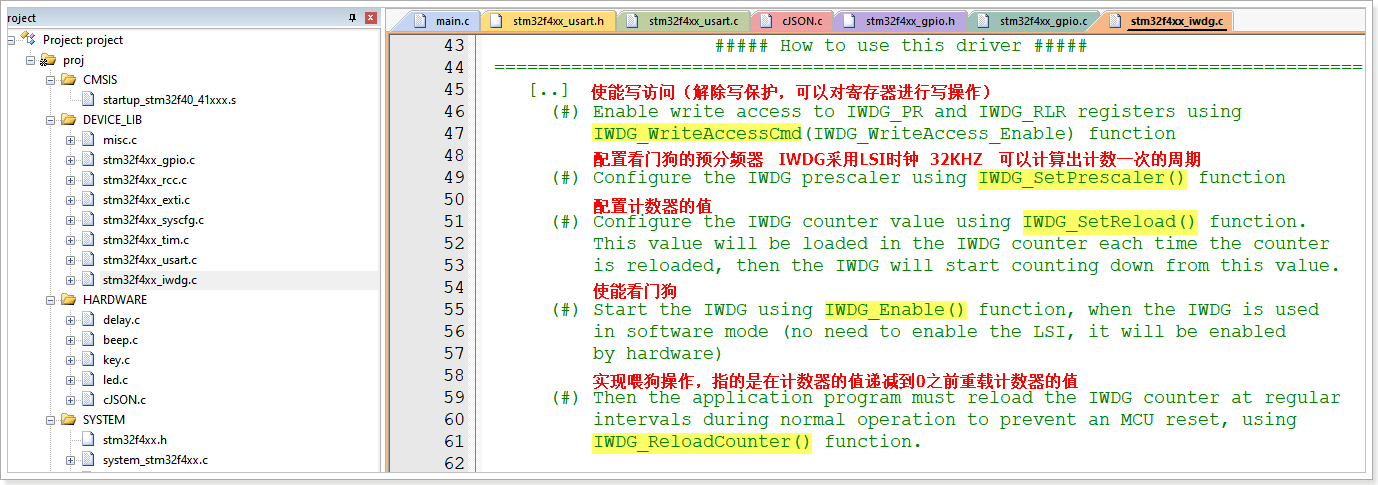This screenshot has height=485, width=1378.
Task: Collapse the 'proj' target node
Action: coord(31,60)
